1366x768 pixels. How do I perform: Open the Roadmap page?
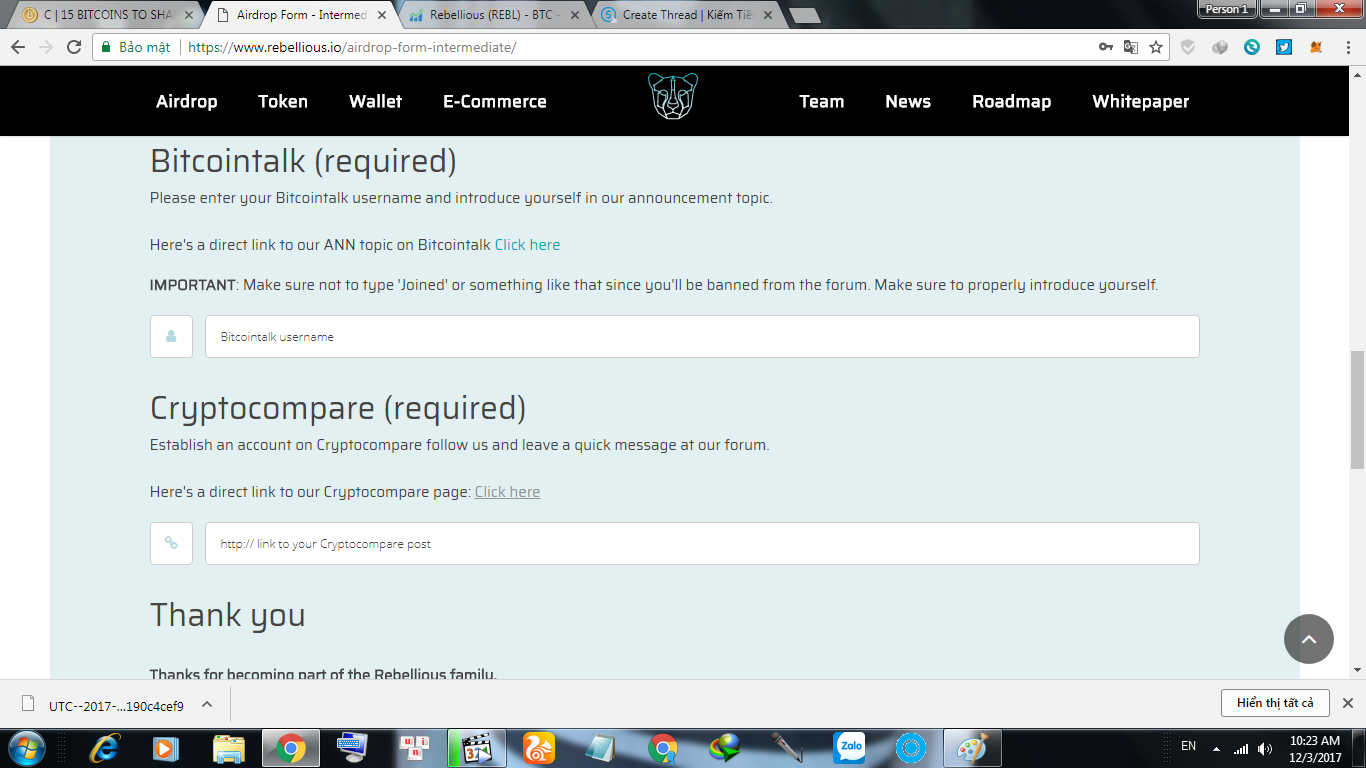[x=1012, y=101]
